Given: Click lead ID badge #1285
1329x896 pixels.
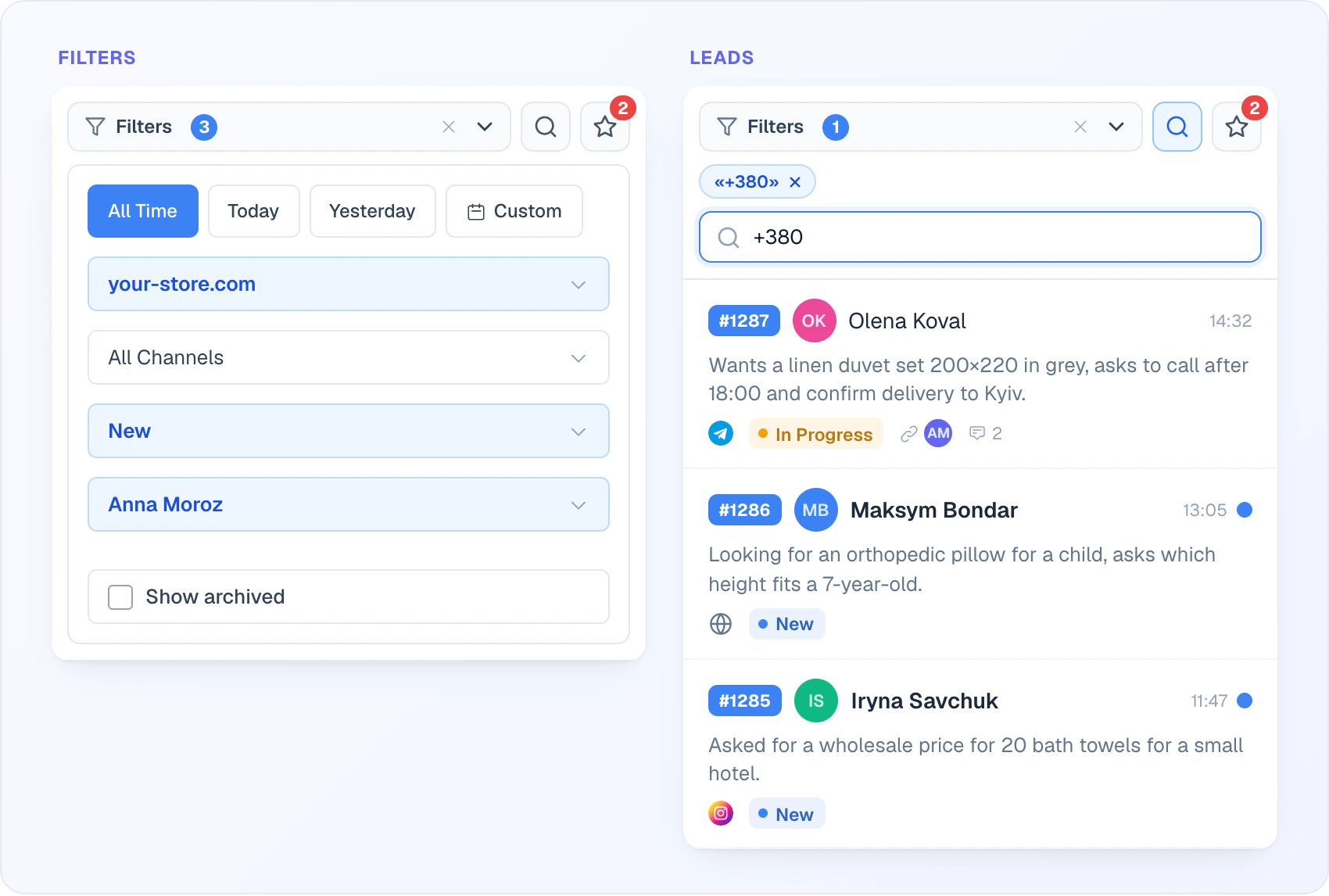Looking at the screenshot, I should pyautogui.click(x=745, y=701).
